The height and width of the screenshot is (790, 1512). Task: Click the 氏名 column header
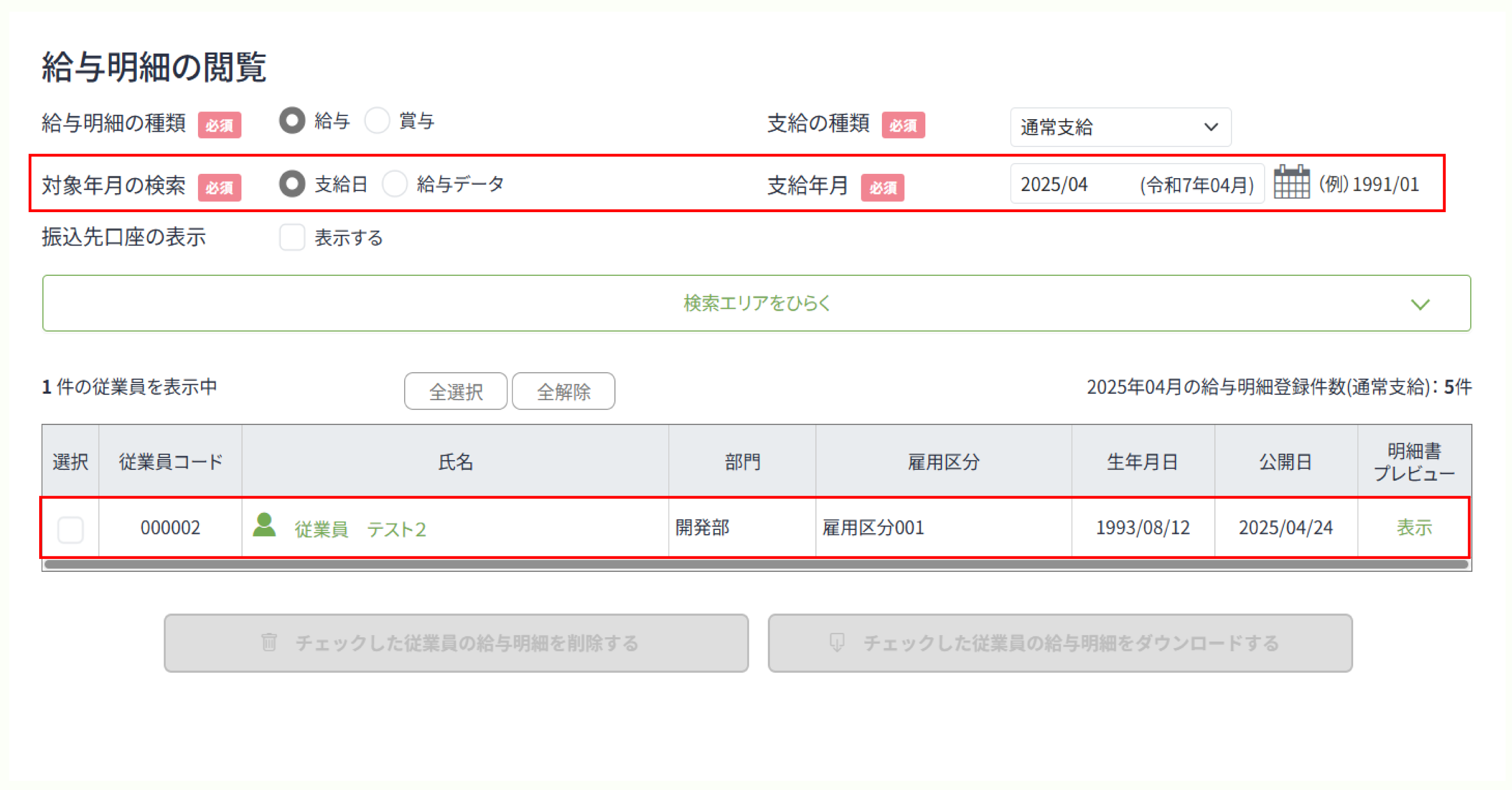click(x=455, y=462)
